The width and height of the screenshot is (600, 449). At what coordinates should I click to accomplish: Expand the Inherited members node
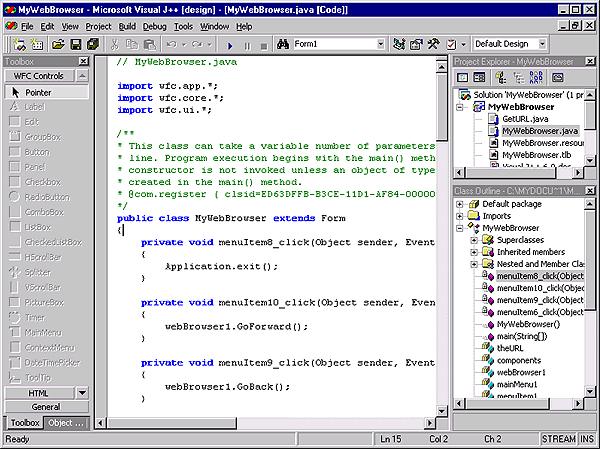(473, 252)
